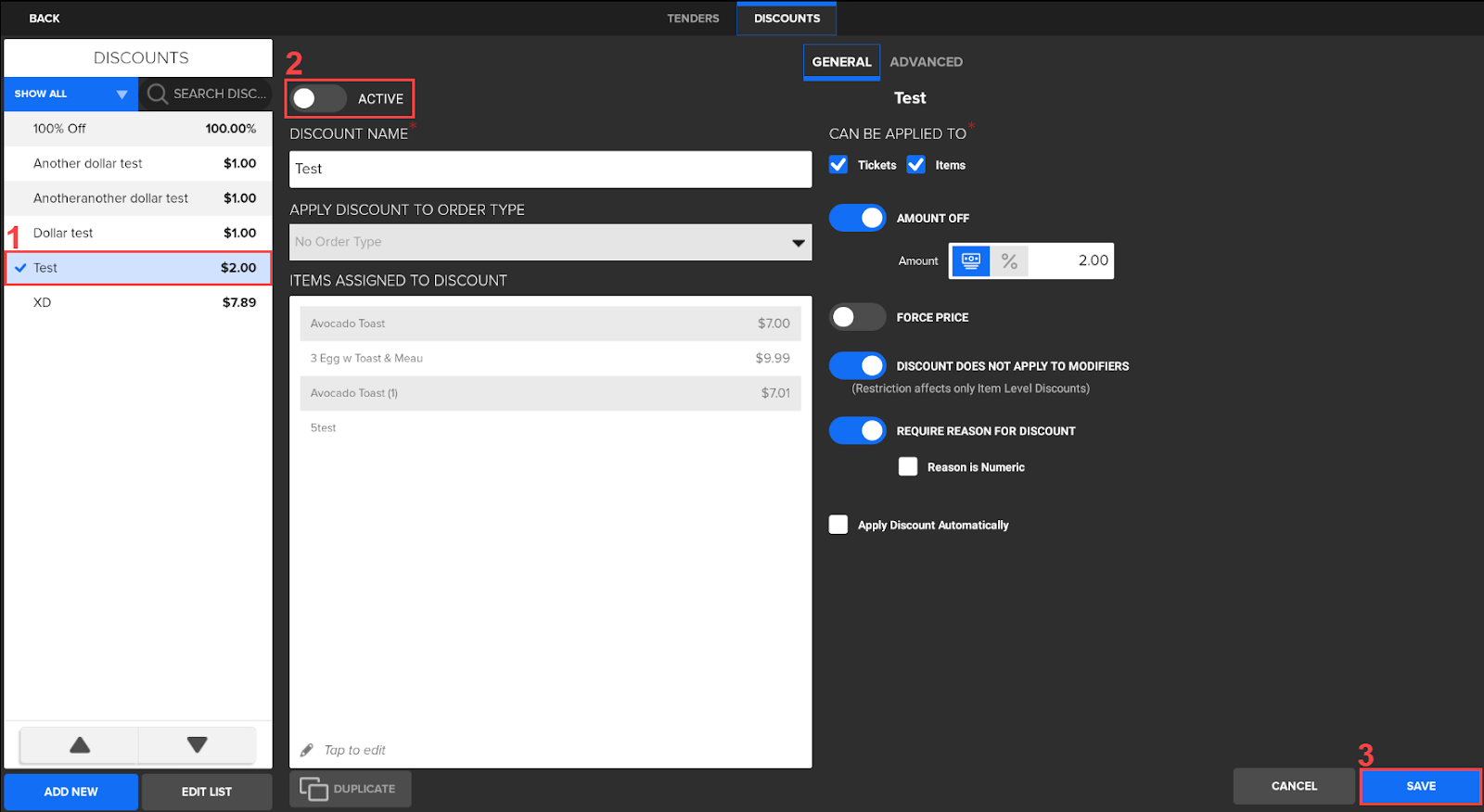This screenshot has height=812, width=1484.
Task: Move discount up with arrow
Action: tap(80, 745)
